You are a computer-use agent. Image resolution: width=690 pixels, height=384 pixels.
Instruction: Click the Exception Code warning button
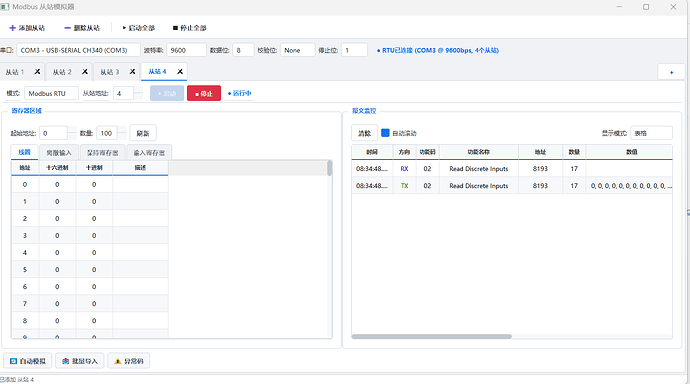click(128, 361)
